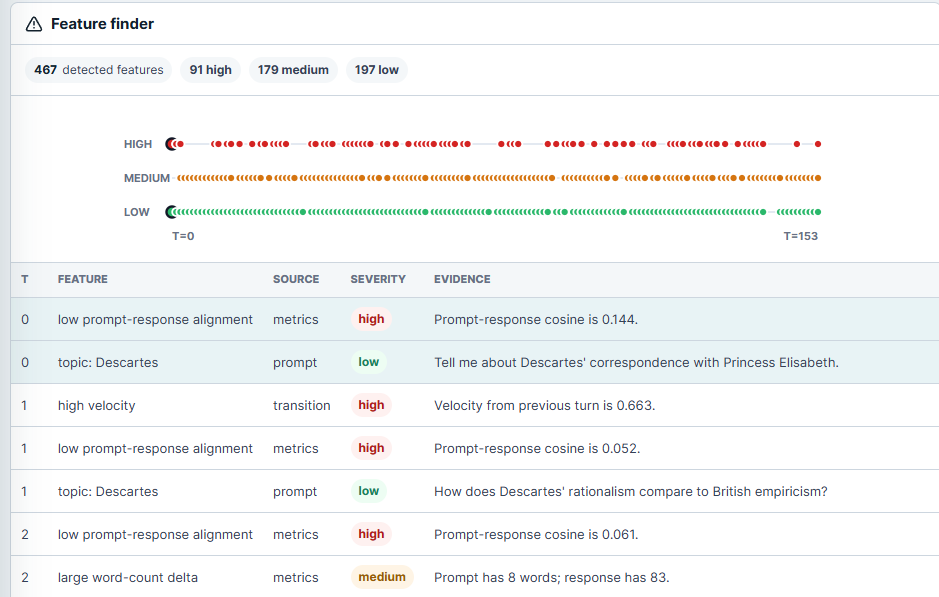Filter by the 197 low chip
Screen dimensions: 939x597
[x=377, y=70]
